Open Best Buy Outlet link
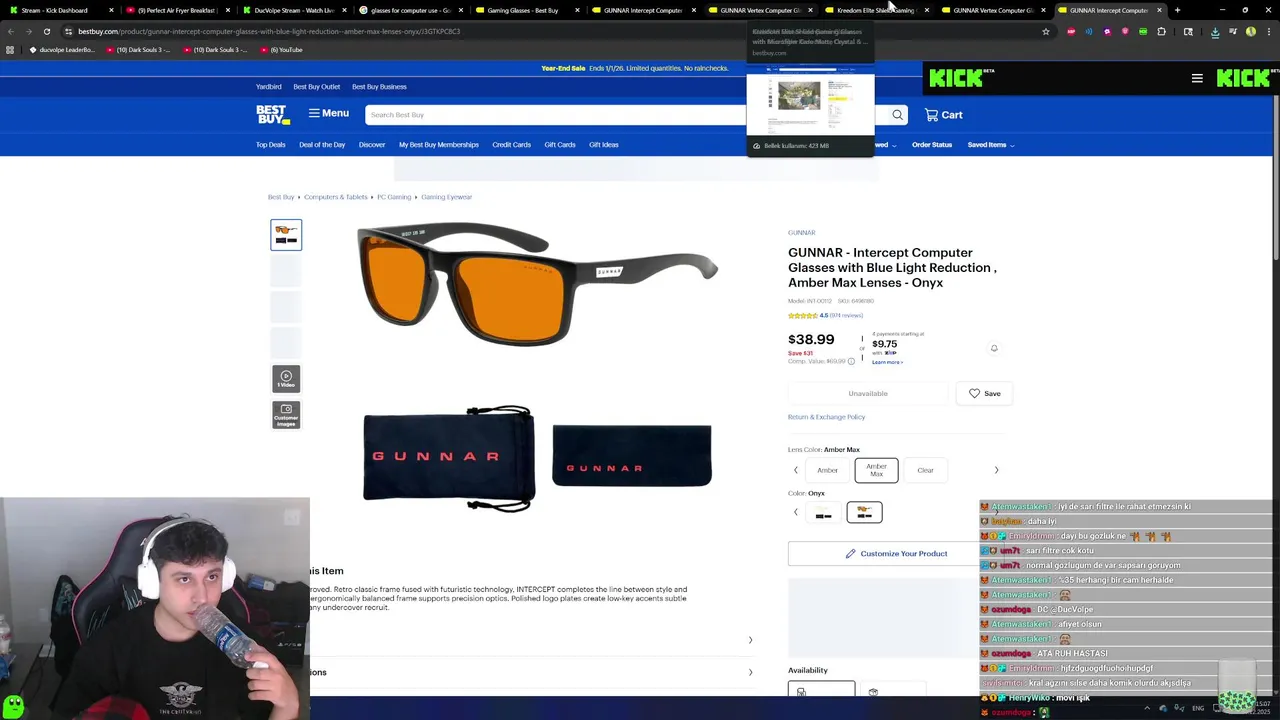 click(x=316, y=87)
